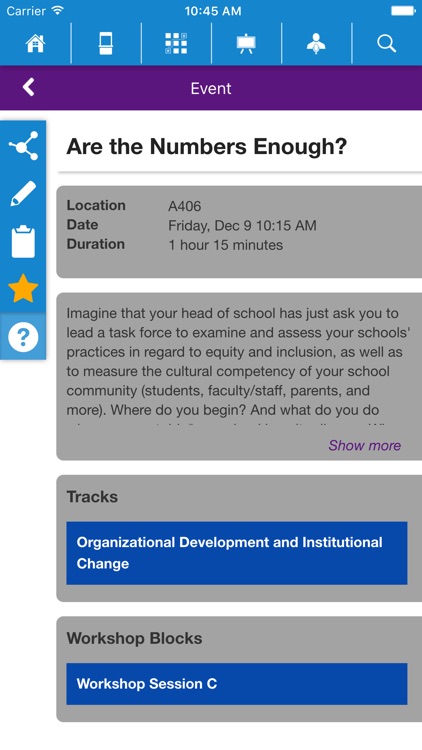Open the speakers icon in top bar
The height and width of the screenshot is (750, 422).
click(316, 44)
